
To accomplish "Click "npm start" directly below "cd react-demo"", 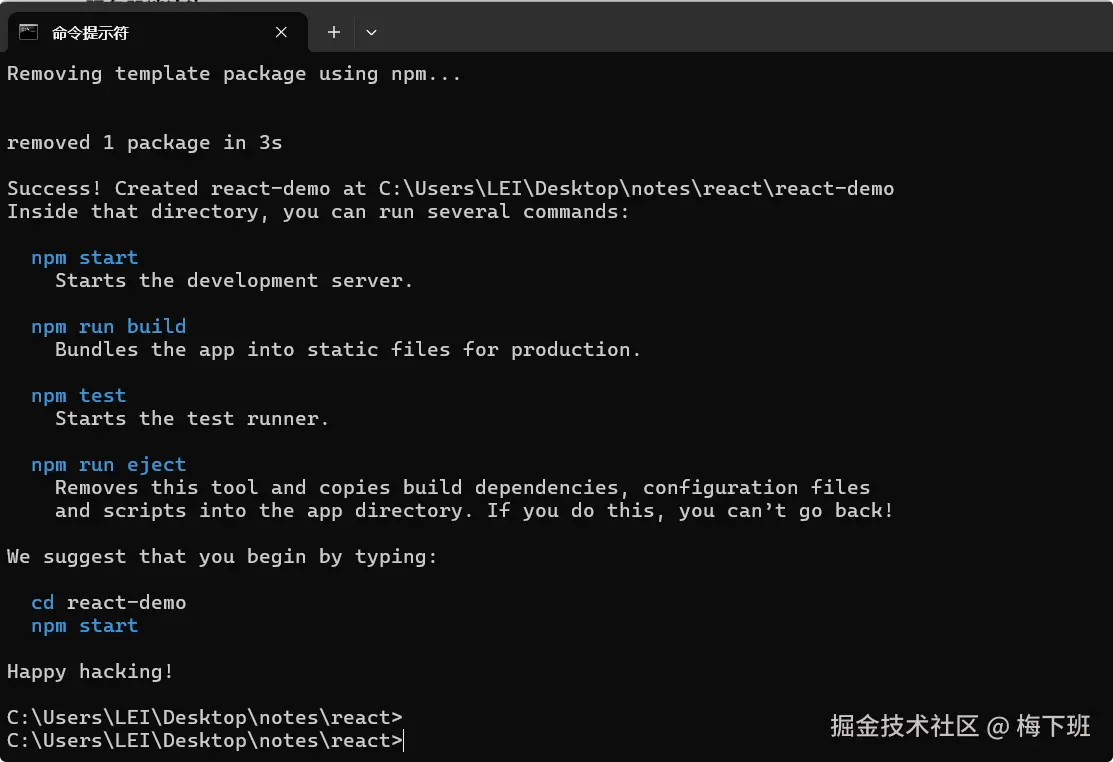I will pyautogui.click(x=84, y=626).
